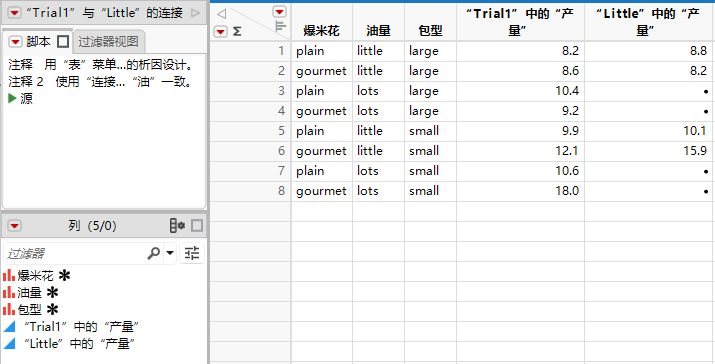Select row number 8

250,191
